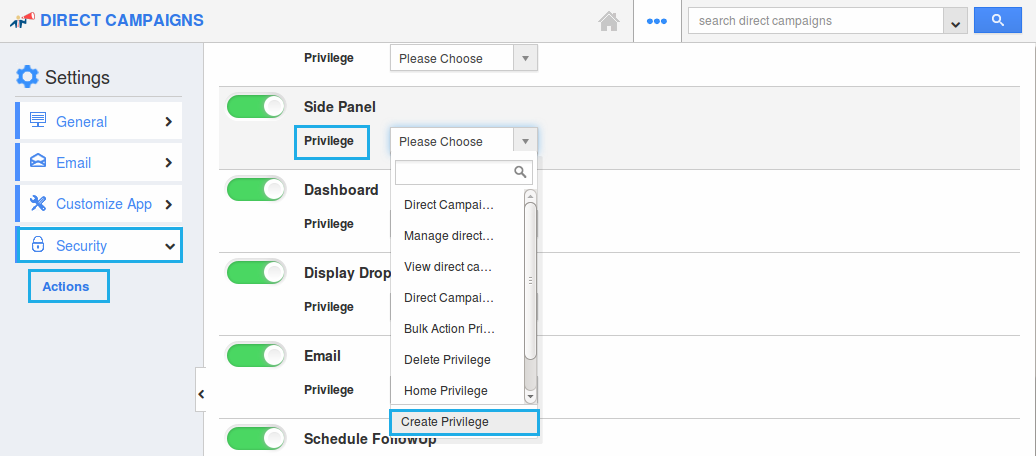Image resolution: width=1036 pixels, height=456 pixels.
Task: Go to the home icon
Action: click(609, 21)
